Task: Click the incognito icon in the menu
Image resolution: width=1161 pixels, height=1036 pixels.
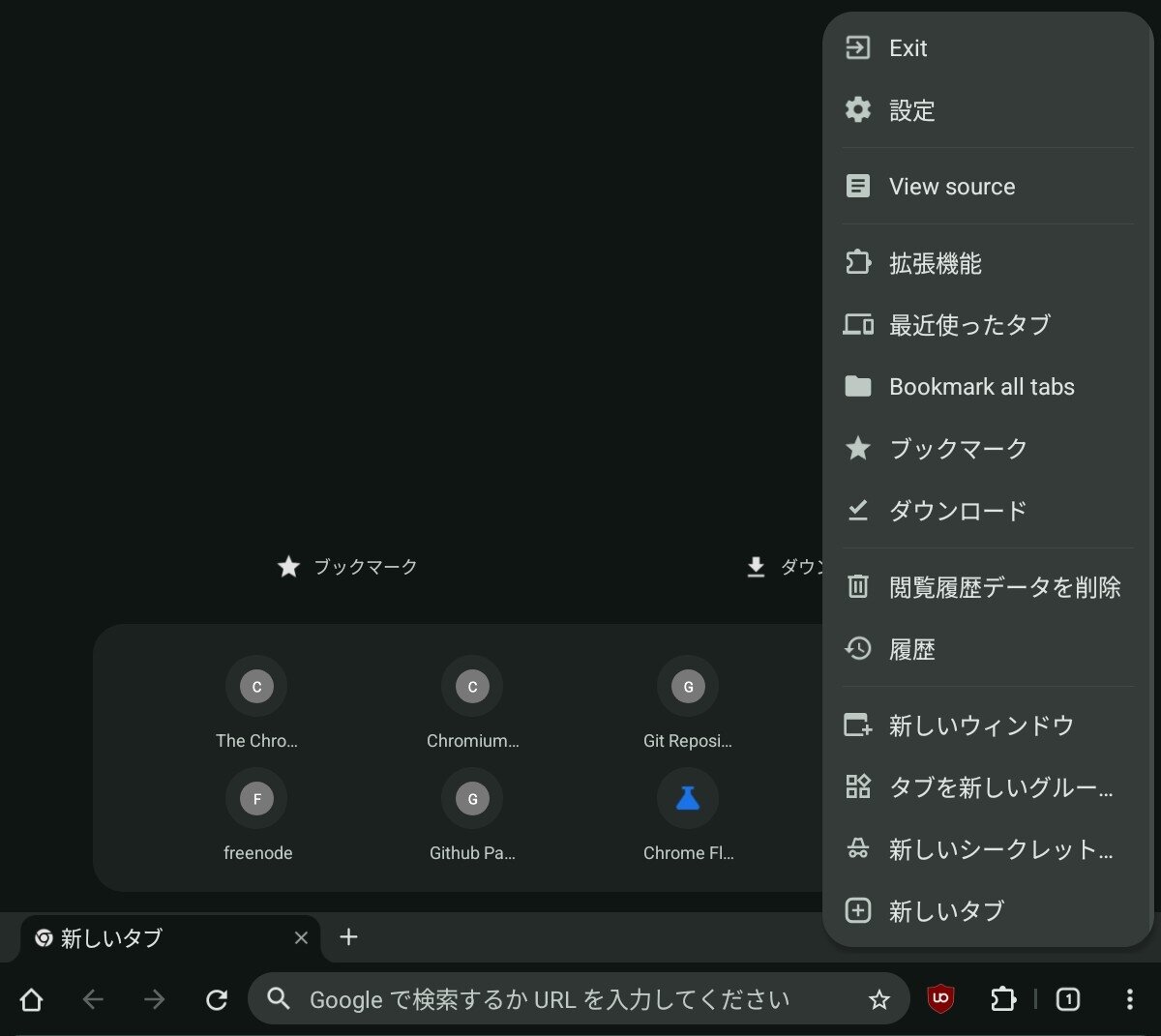Action: pos(858,849)
